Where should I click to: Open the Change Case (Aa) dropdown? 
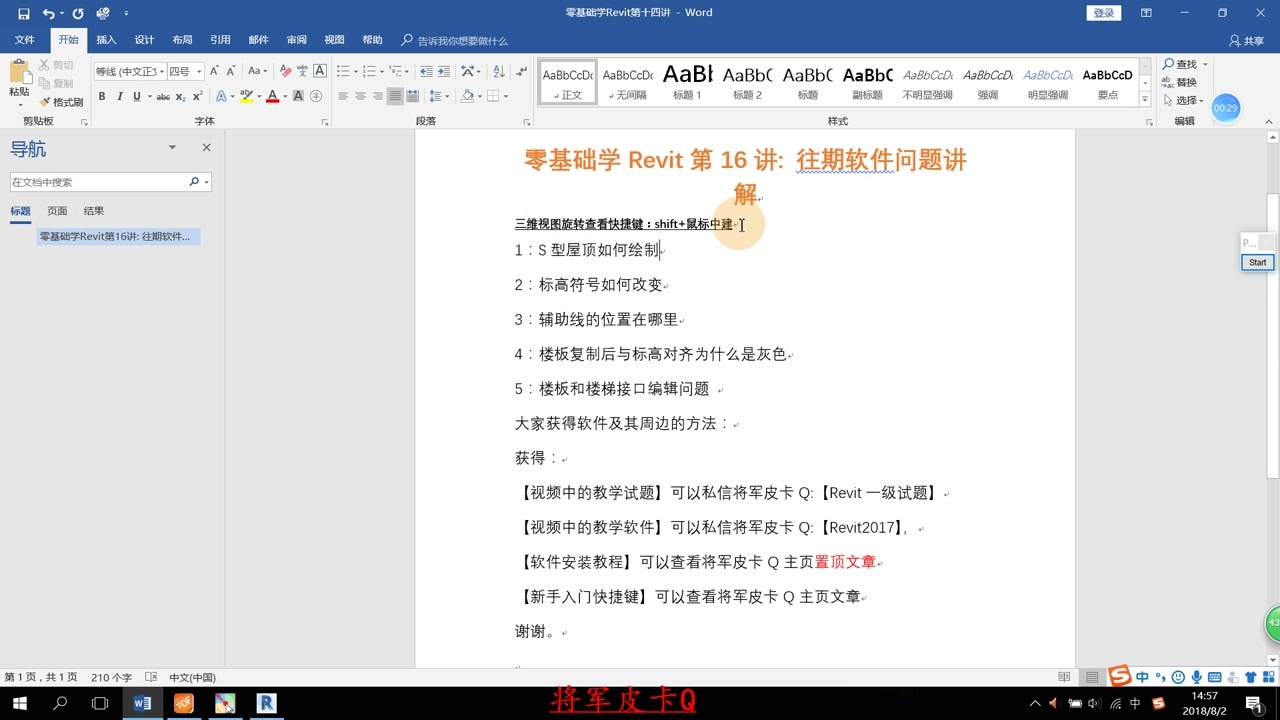[x=258, y=71]
